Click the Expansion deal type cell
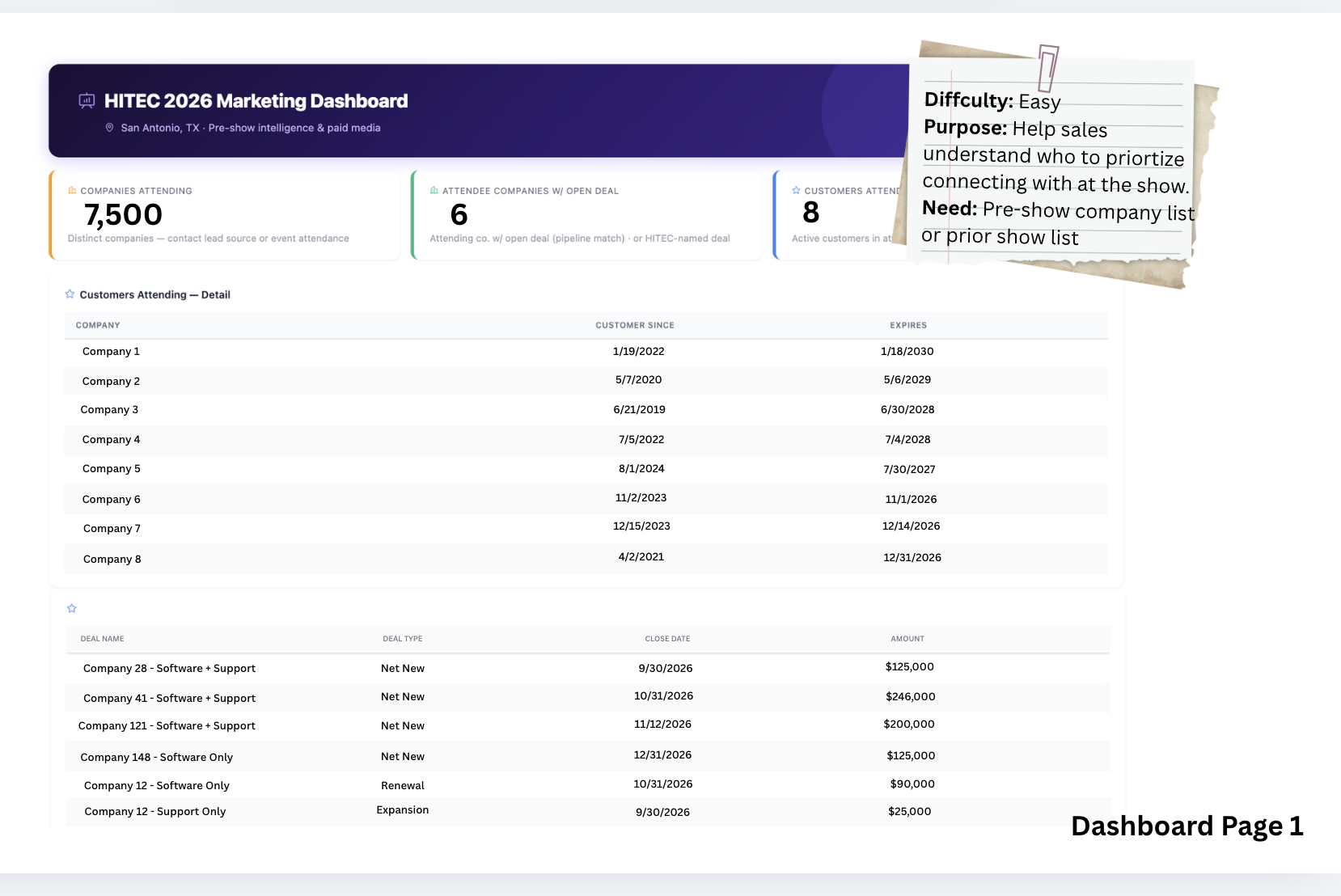The width and height of the screenshot is (1341, 896). click(403, 810)
